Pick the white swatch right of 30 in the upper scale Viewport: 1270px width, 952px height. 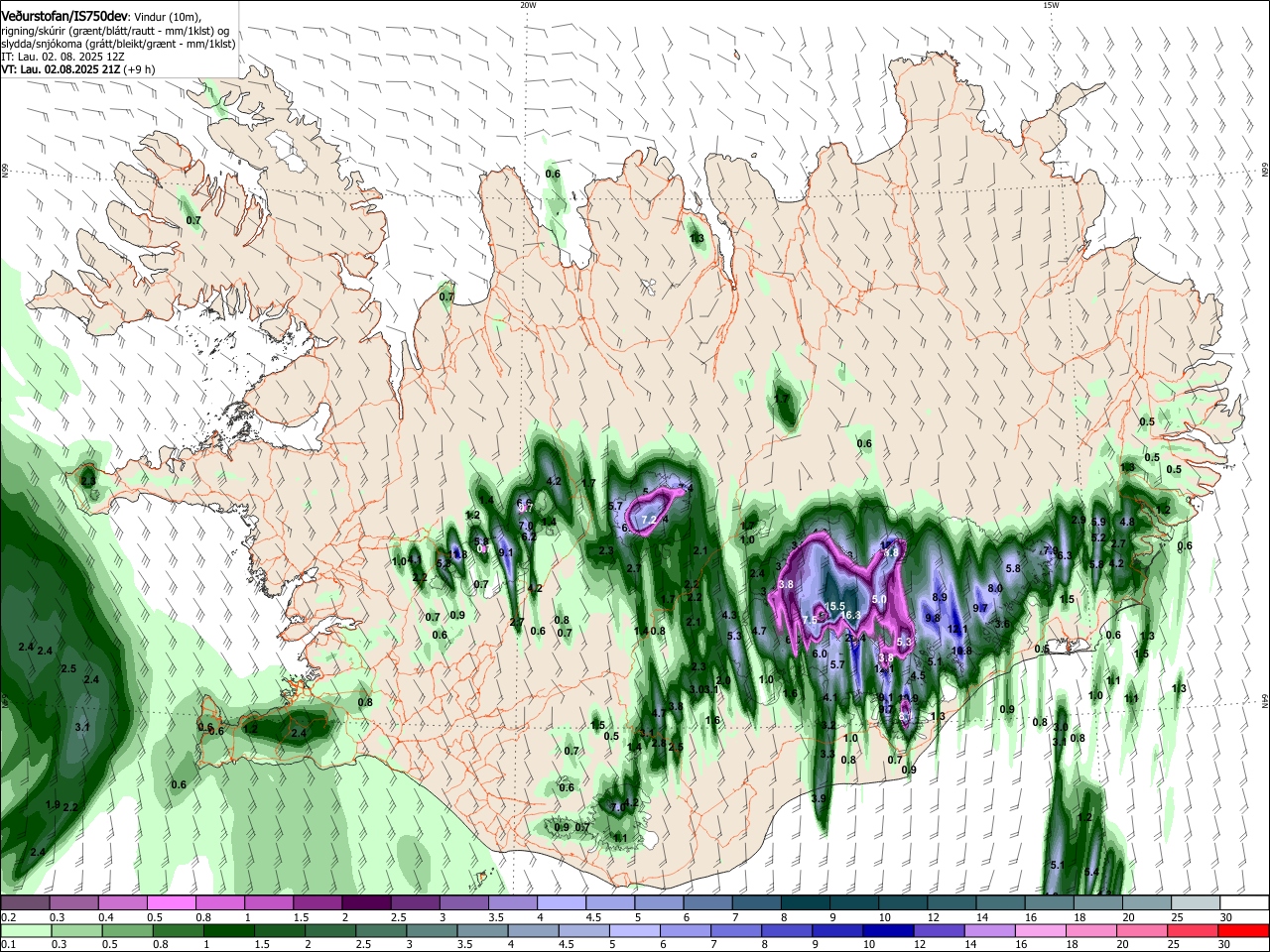point(1244,903)
